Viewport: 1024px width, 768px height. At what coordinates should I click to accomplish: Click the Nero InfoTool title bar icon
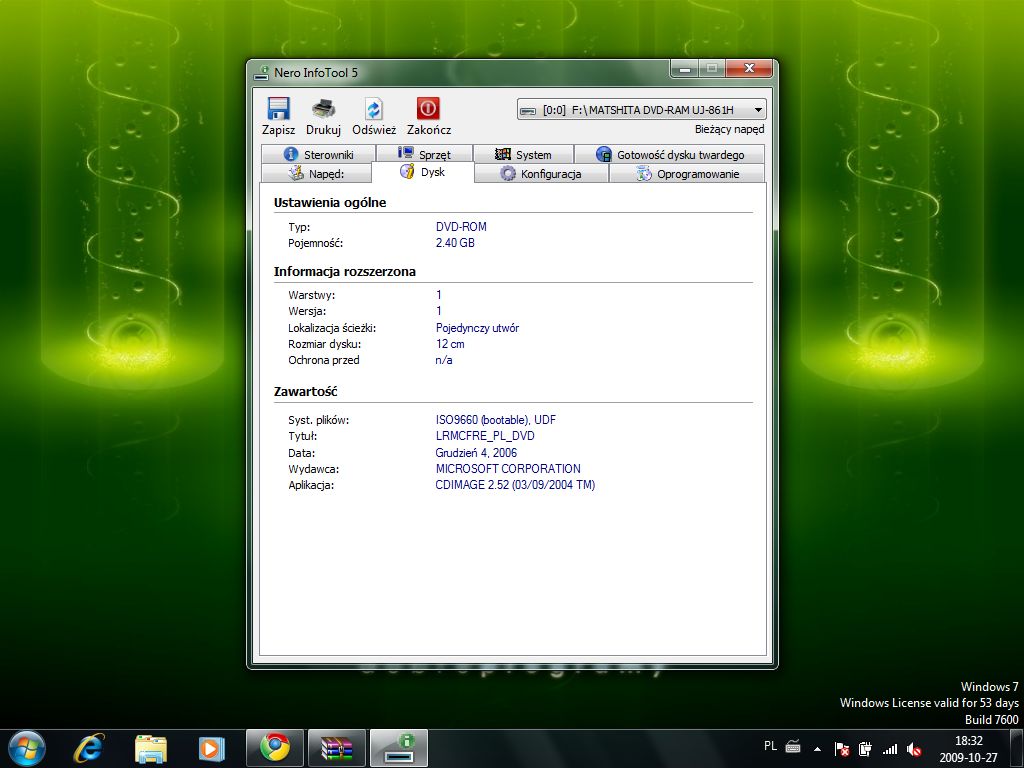[x=263, y=72]
